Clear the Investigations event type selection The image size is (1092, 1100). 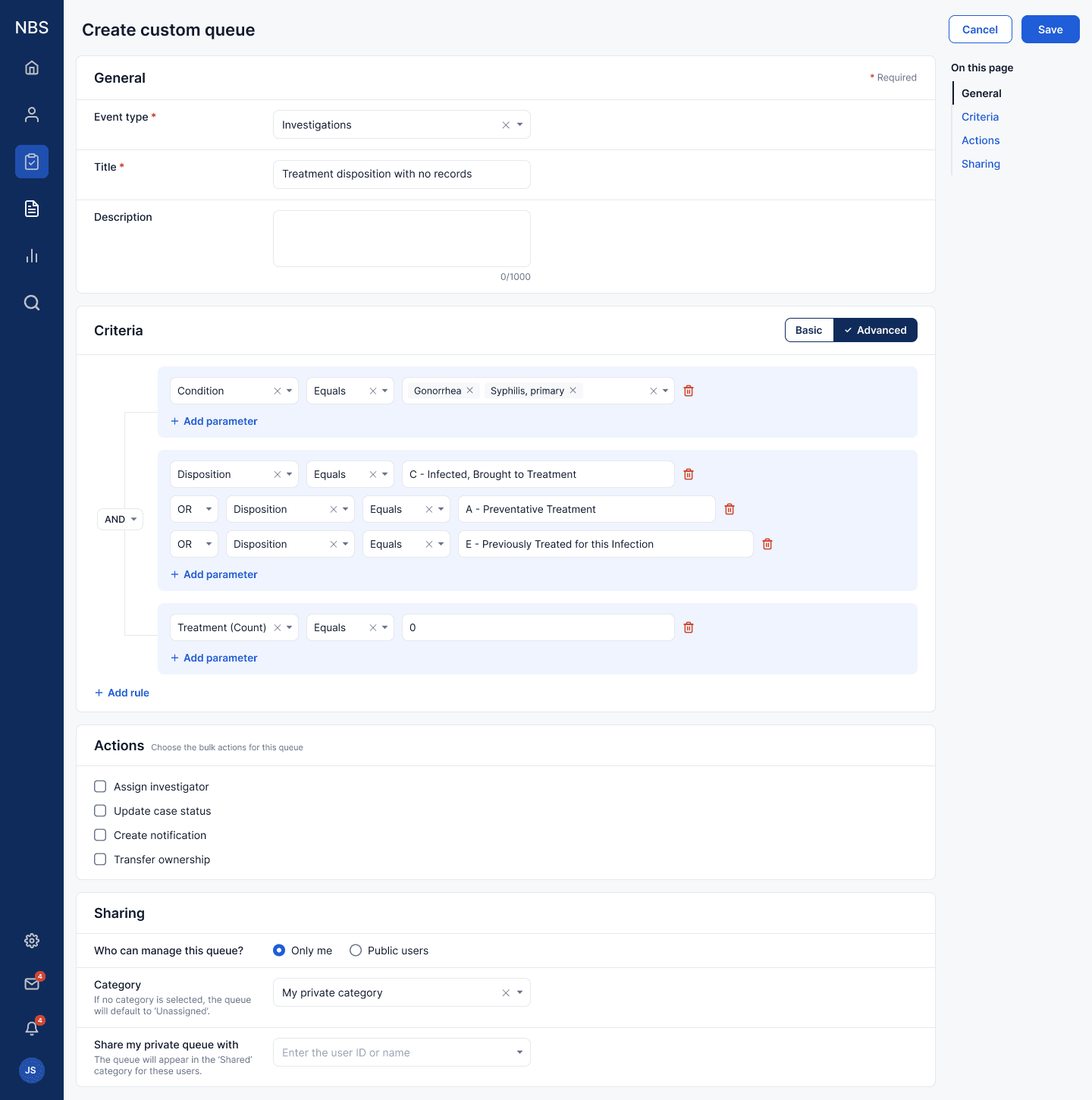[x=506, y=124]
